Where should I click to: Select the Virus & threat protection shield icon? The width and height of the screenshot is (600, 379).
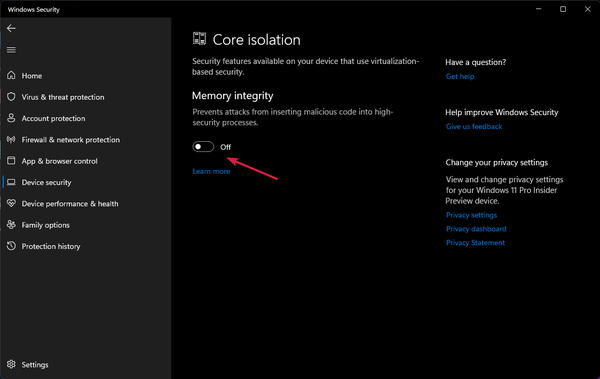pos(11,96)
